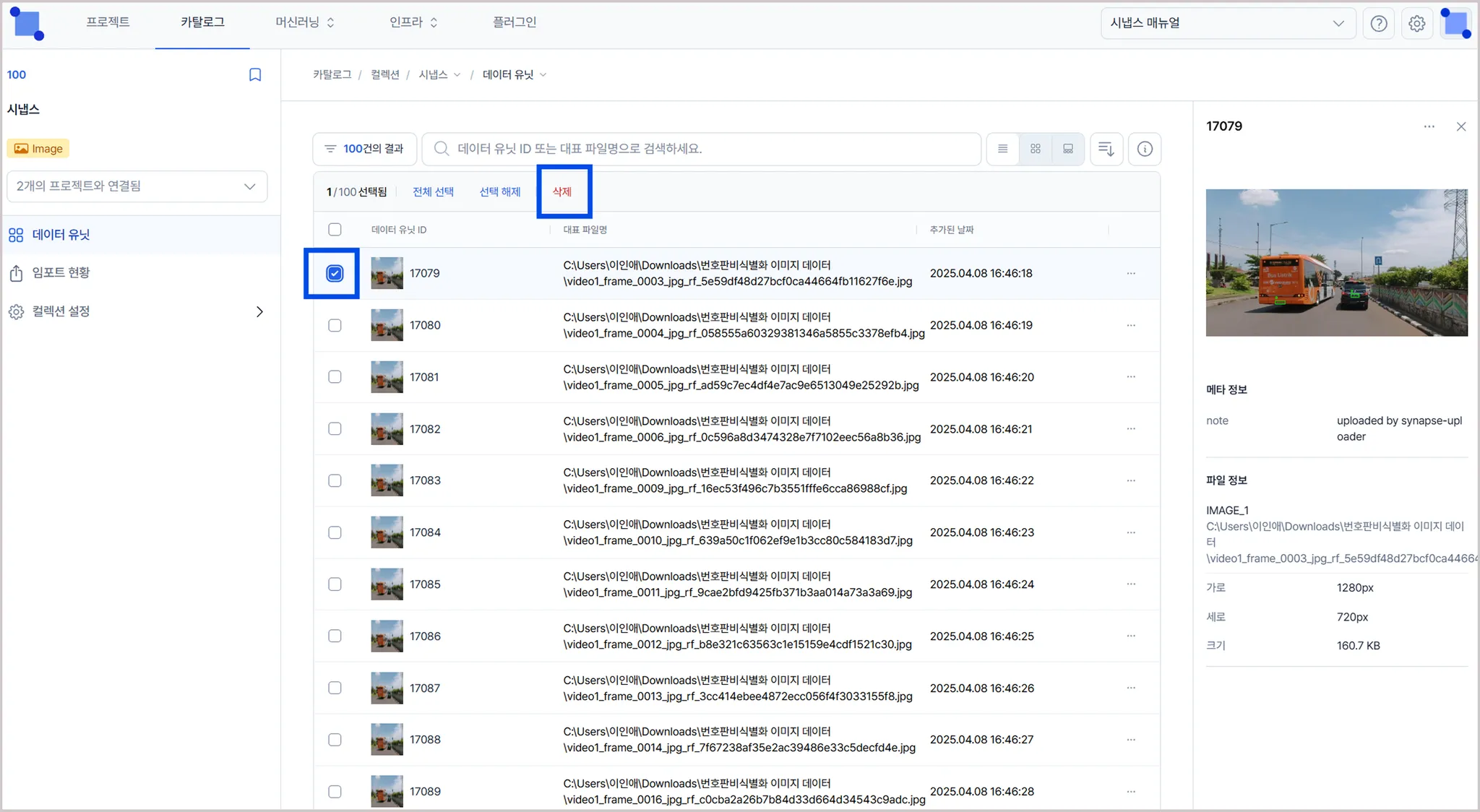Viewport: 1480px width, 812px height.
Task: Click the search magnifier icon
Action: pyautogui.click(x=442, y=149)
